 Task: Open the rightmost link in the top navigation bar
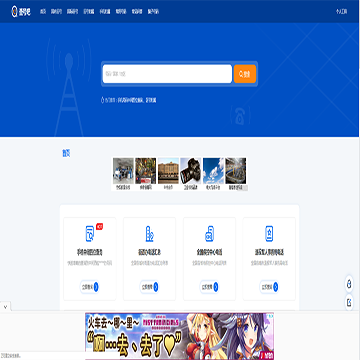click(x=341, y=11)
